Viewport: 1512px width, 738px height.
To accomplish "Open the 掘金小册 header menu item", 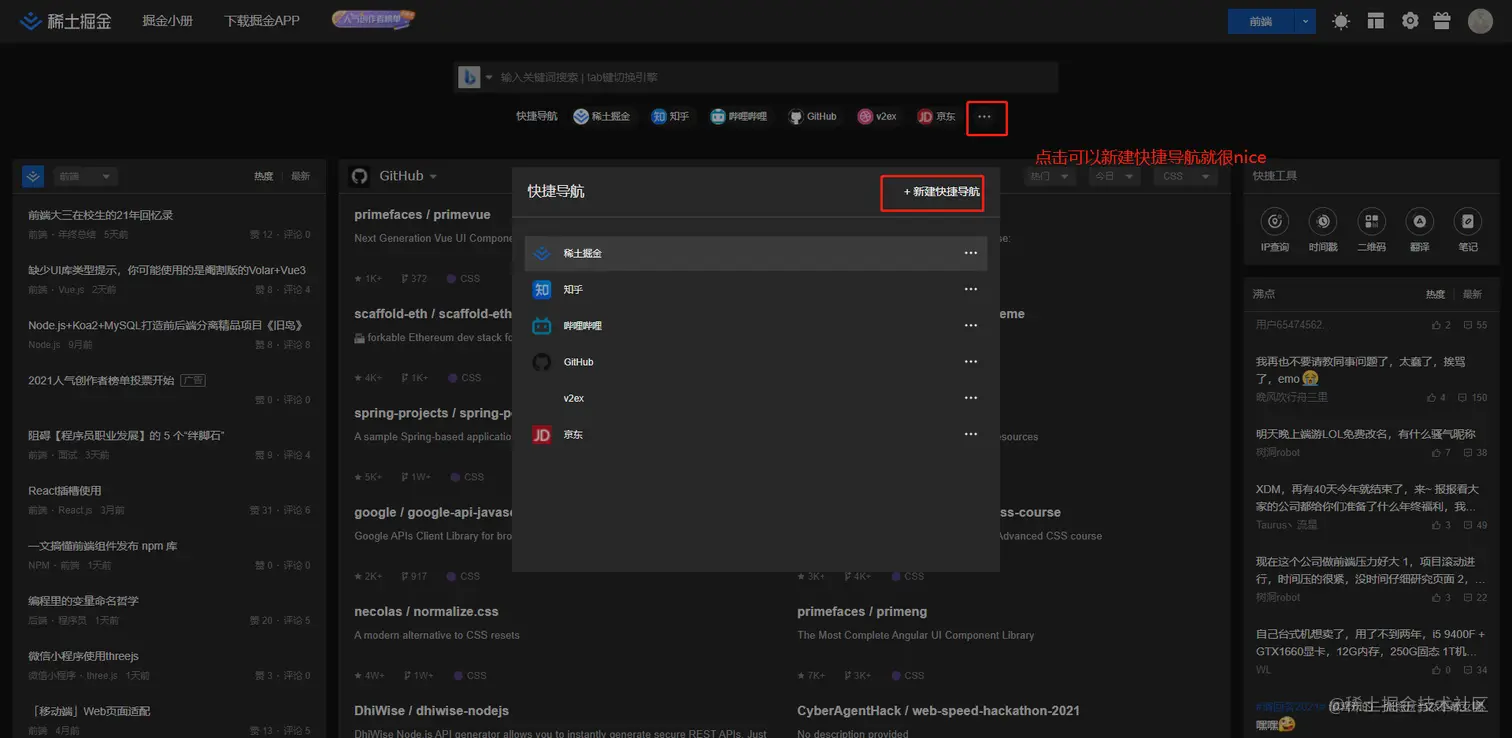I will coord(168,21).
